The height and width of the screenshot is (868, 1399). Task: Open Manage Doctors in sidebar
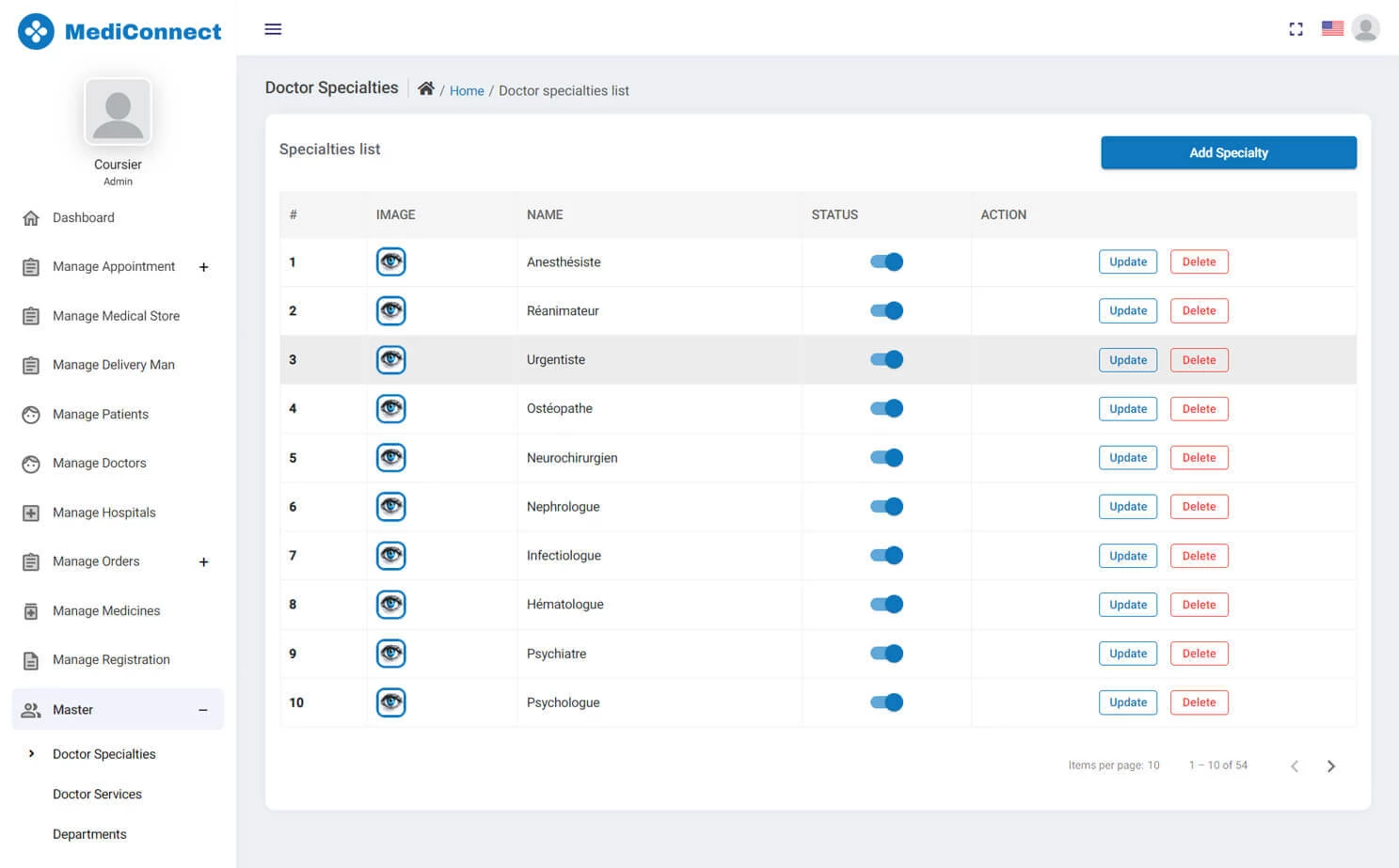99,463
